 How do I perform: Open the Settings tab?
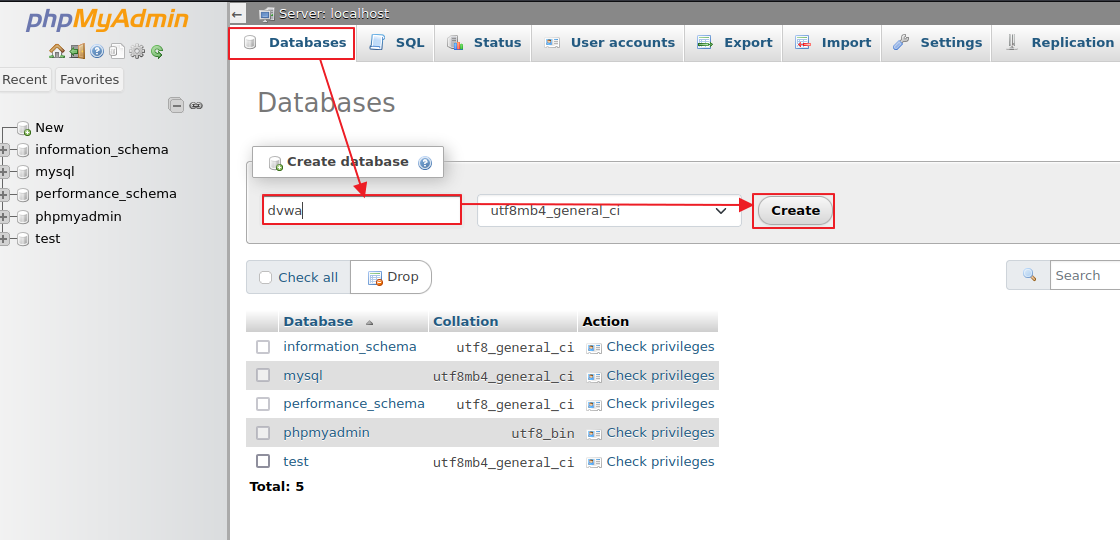click(x=936, y=43)
